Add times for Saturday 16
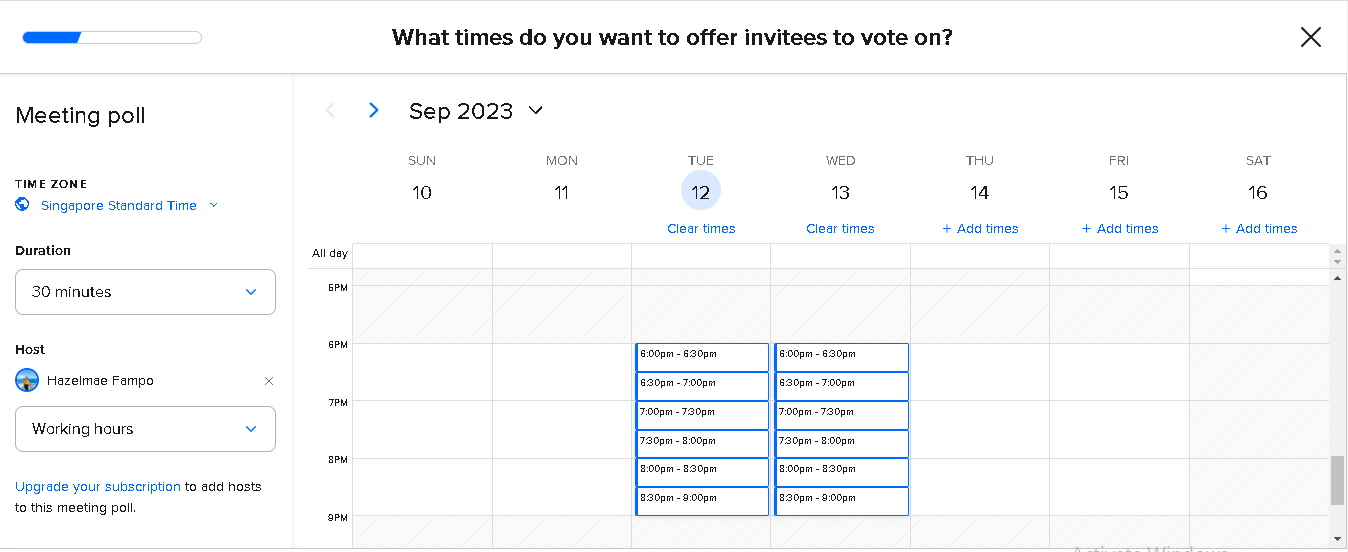Screen dimensions: 1348x552 (x=1259, y=229)
